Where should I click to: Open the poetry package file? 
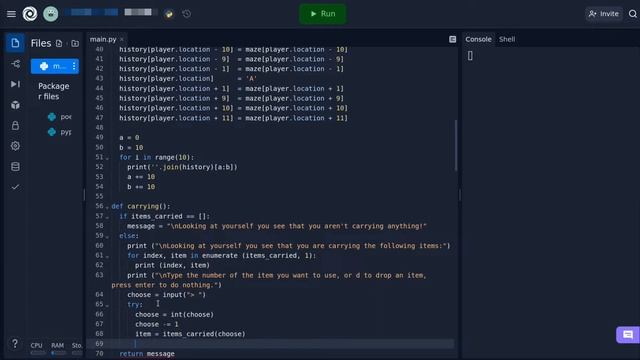tap(60, 117)
